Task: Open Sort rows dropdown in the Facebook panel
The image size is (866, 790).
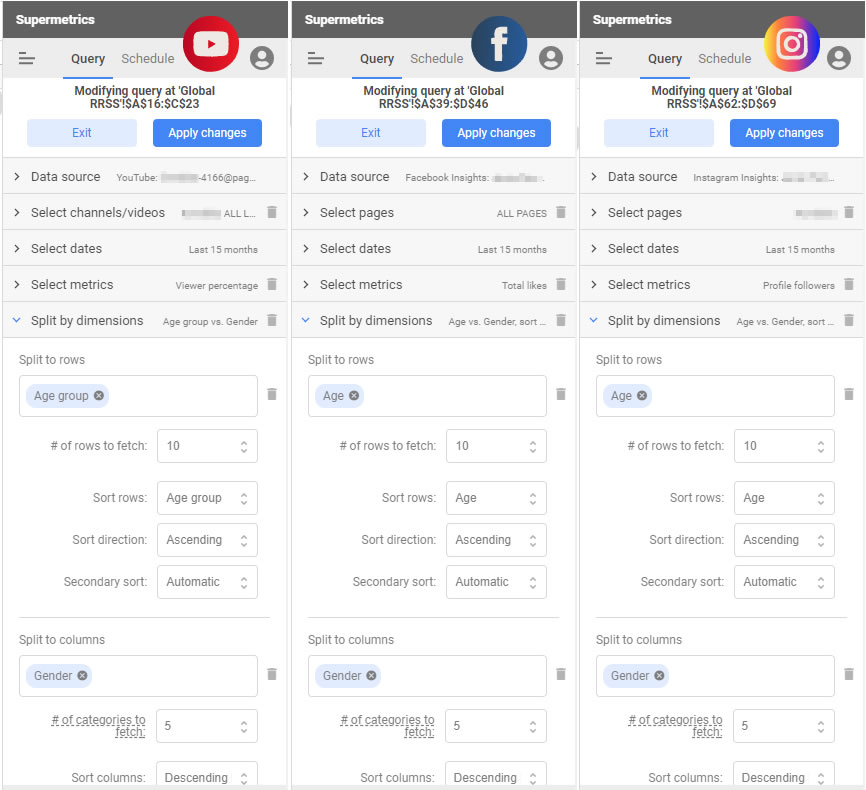Action: click(496, 498)
